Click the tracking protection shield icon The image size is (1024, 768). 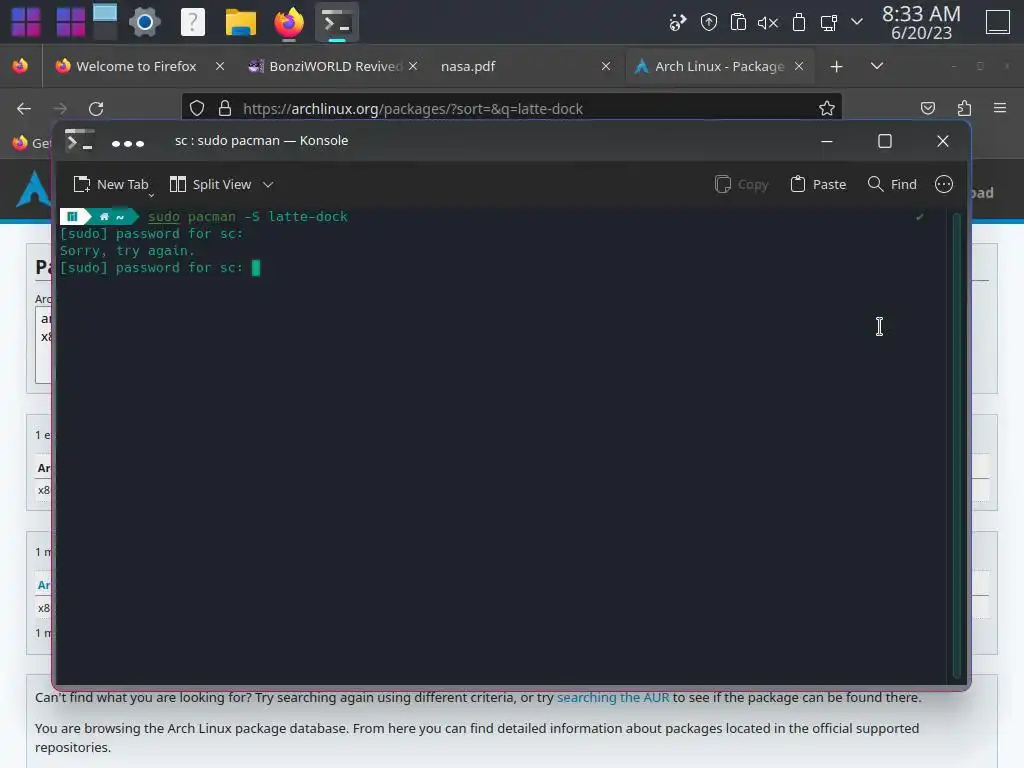click(197, 108)
